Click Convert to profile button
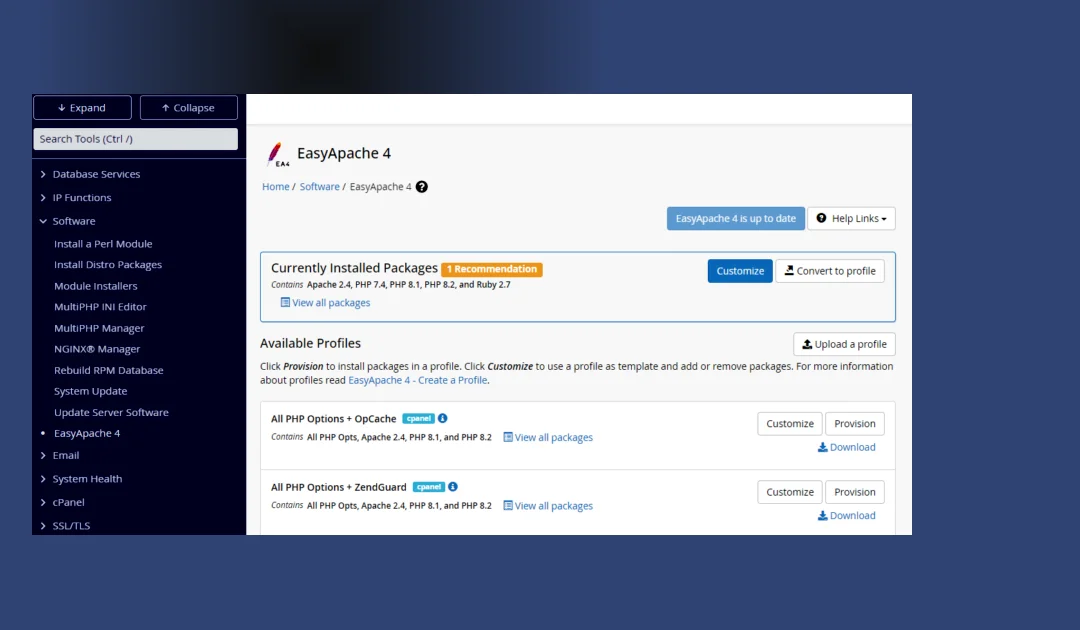Image resolution: width=1080 pixels, height=630 pixels. pos(830,271)
